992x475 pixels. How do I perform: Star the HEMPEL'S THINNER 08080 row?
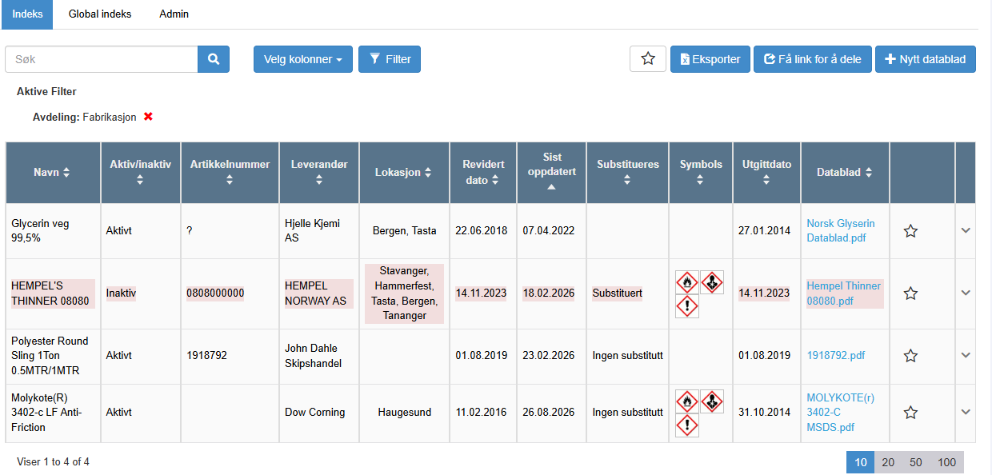(x=910, y=293)
